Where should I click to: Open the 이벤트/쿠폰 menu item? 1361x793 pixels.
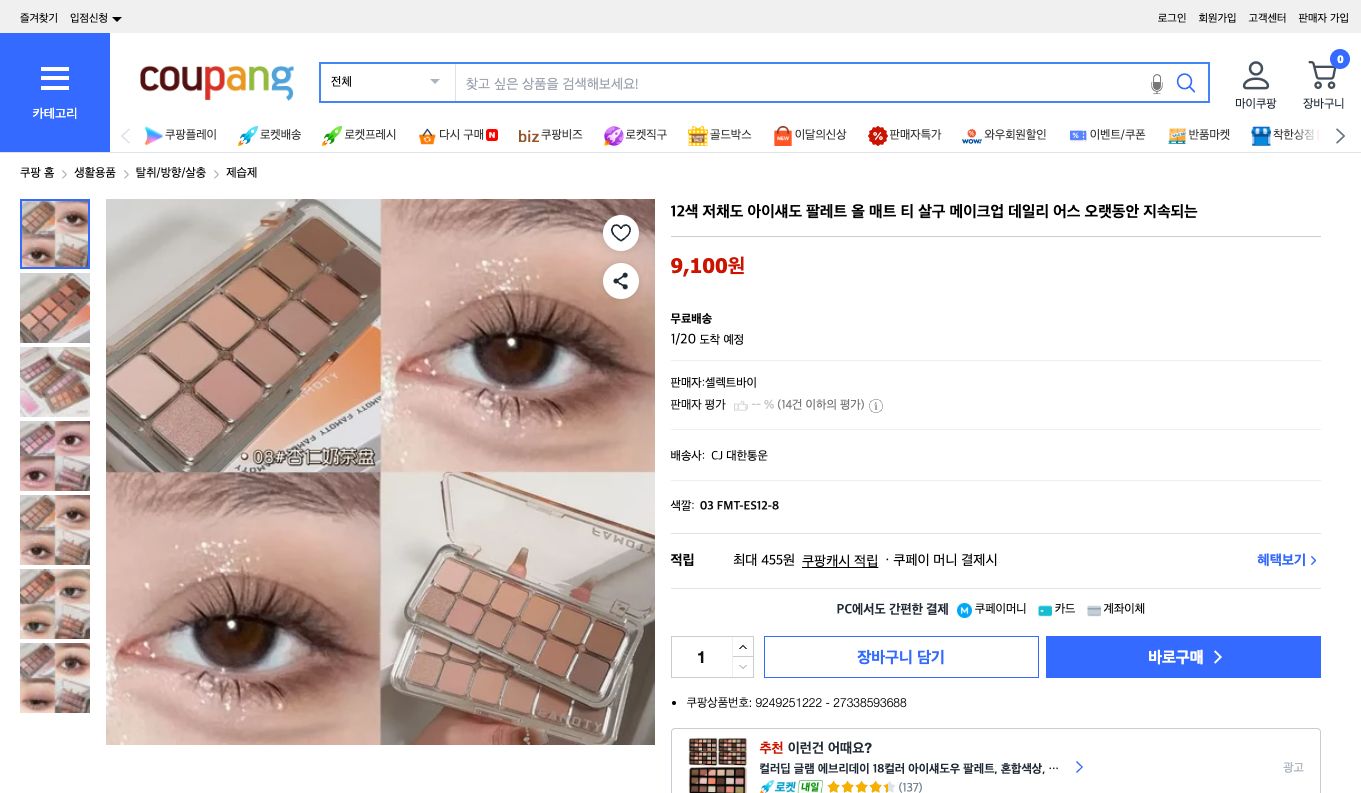pyautogui.click(x=1081, y=135)
